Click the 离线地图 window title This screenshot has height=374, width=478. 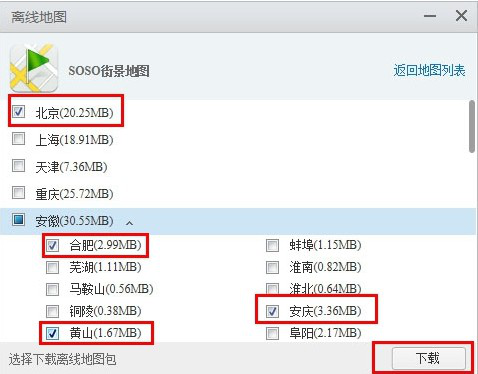coord(39,17)
